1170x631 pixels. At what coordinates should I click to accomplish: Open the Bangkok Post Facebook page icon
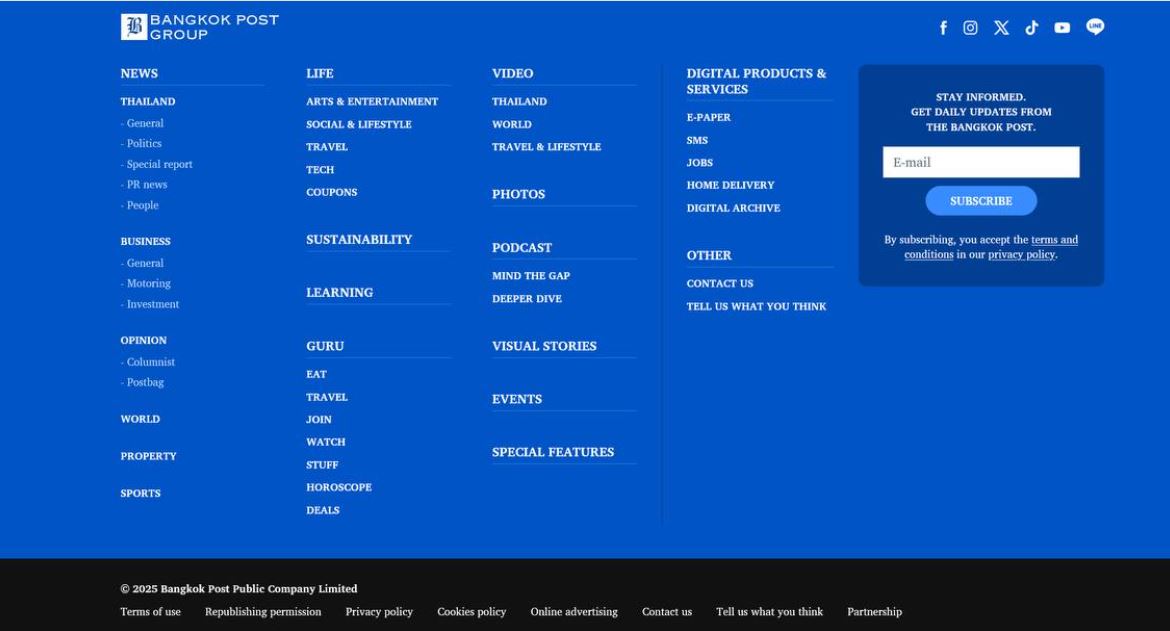click(x=943, y=28)
